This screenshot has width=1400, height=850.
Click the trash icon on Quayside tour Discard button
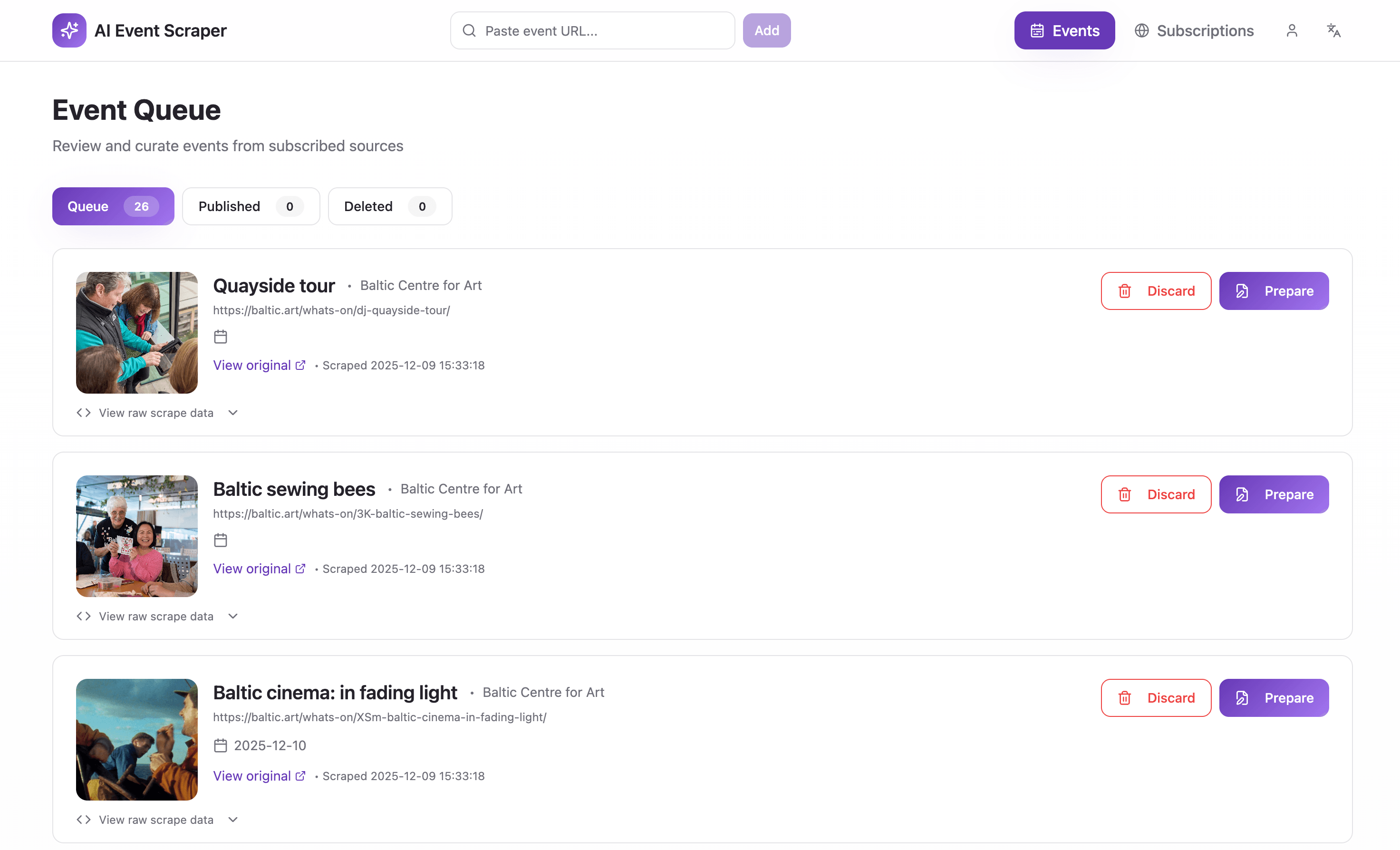tap(1125, 291)
